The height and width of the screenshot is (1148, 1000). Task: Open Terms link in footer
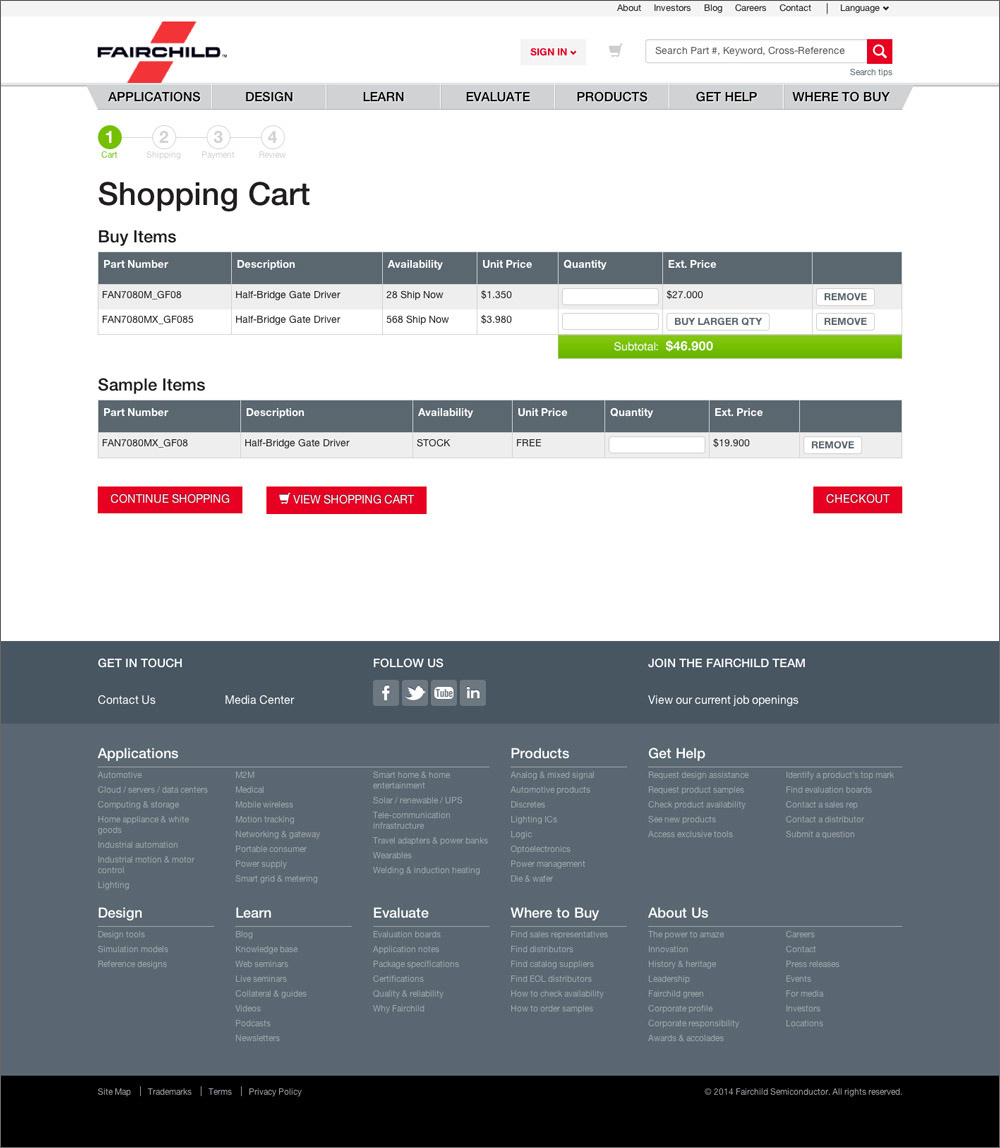[220, 1092]
